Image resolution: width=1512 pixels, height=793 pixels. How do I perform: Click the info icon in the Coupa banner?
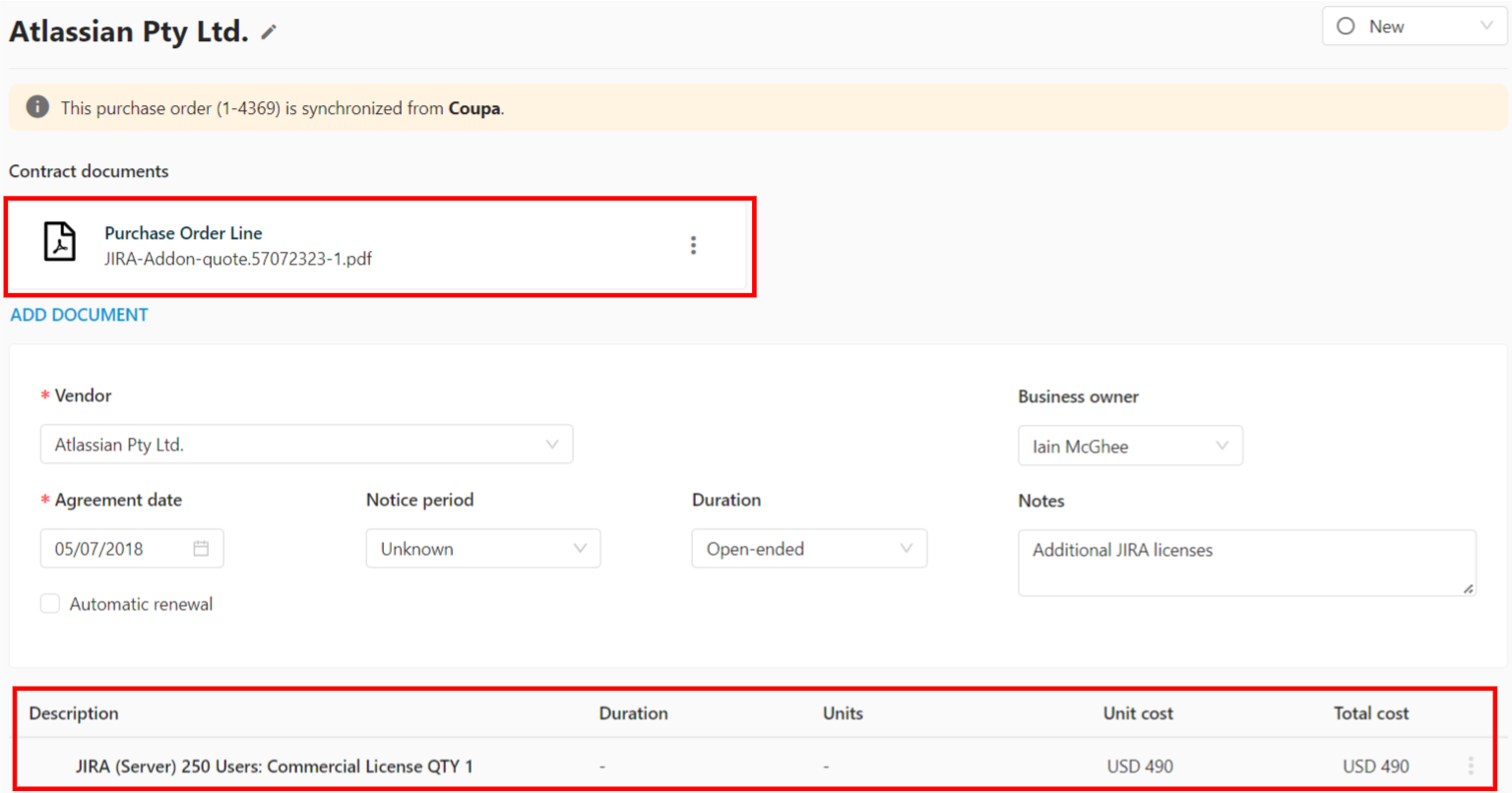point(37,106)
